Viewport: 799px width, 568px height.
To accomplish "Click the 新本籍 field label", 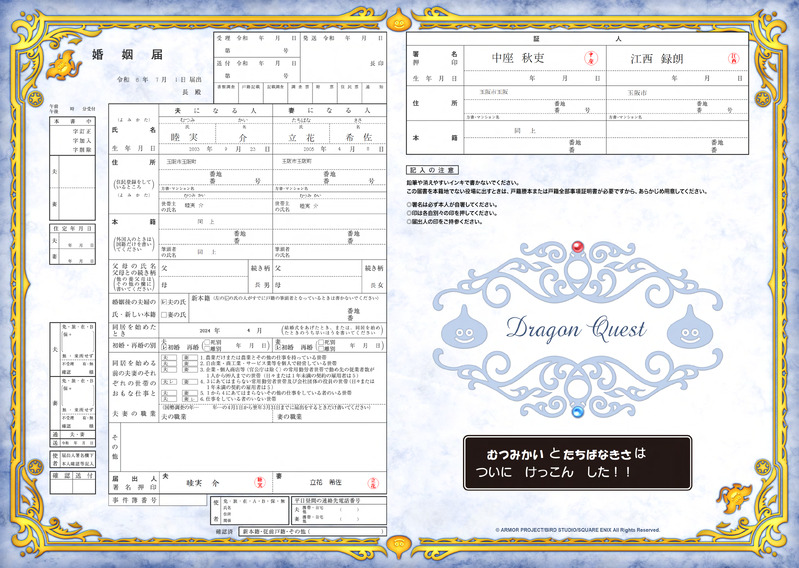I will coord(201,297).
